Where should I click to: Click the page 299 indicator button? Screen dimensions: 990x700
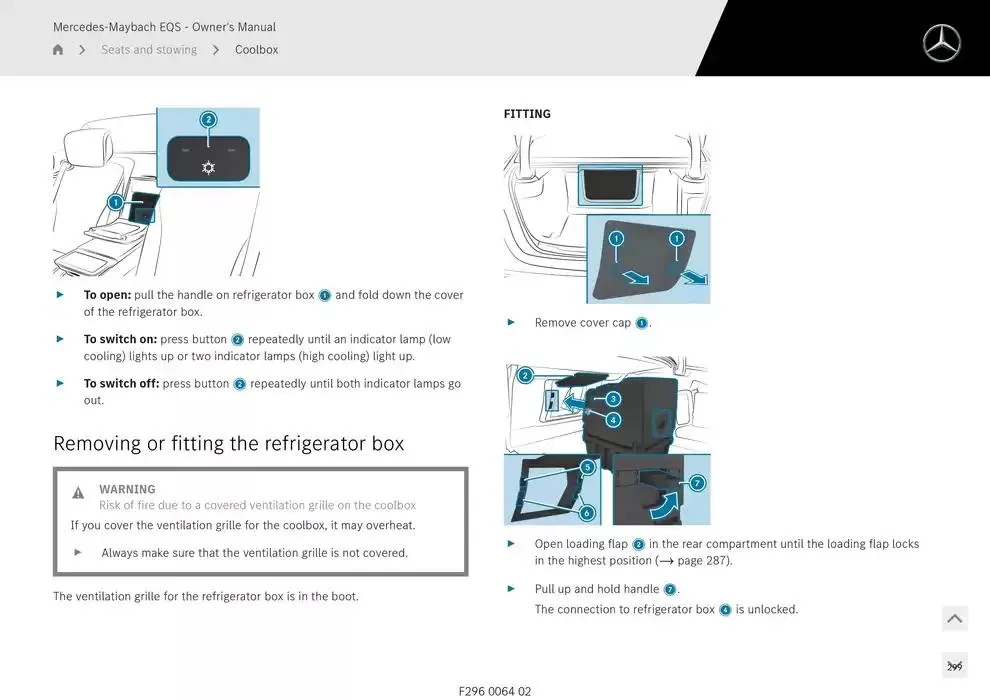tap(954, 666)
